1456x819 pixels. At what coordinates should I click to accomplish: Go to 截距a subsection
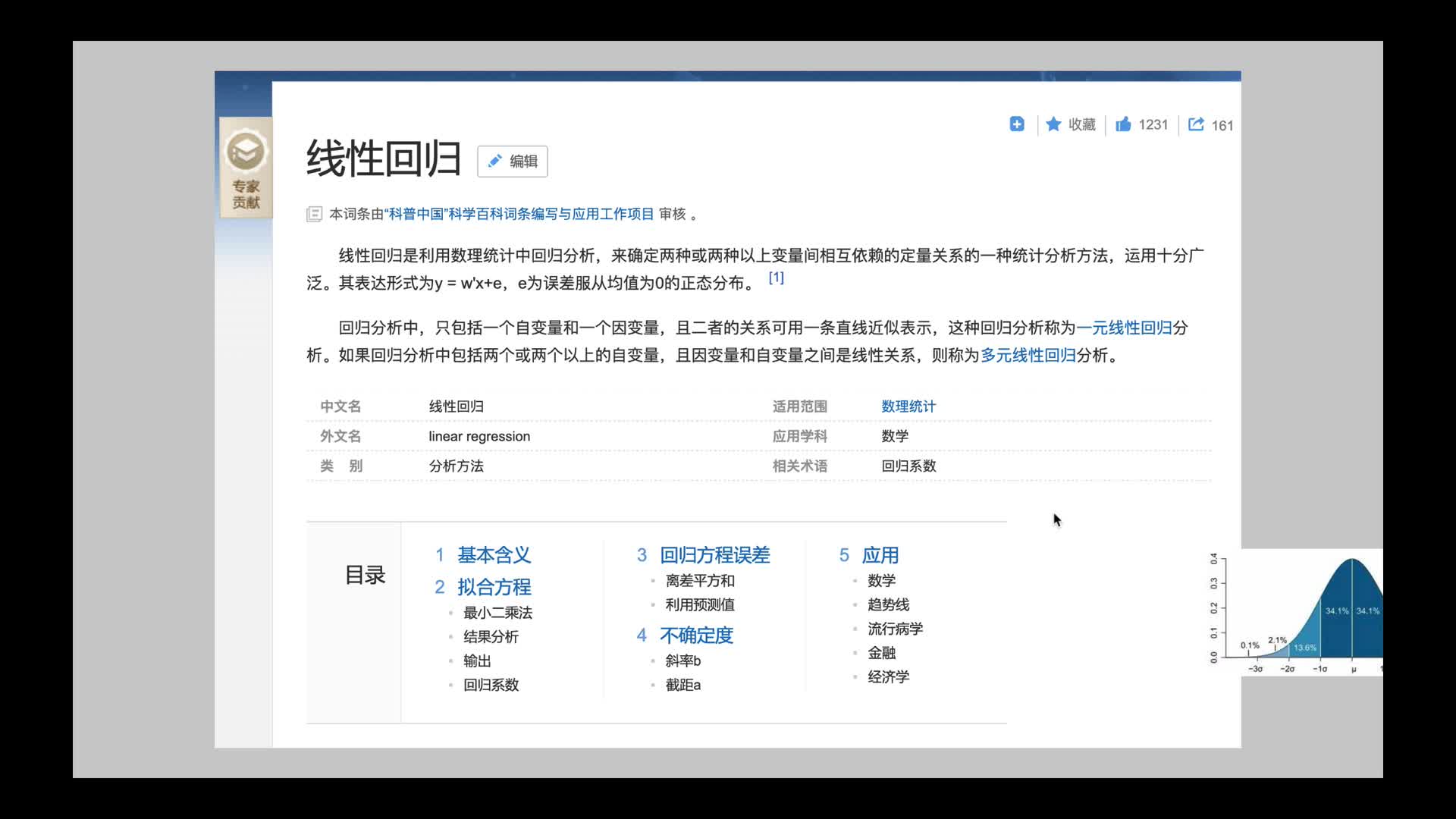[x=683, y=685]
